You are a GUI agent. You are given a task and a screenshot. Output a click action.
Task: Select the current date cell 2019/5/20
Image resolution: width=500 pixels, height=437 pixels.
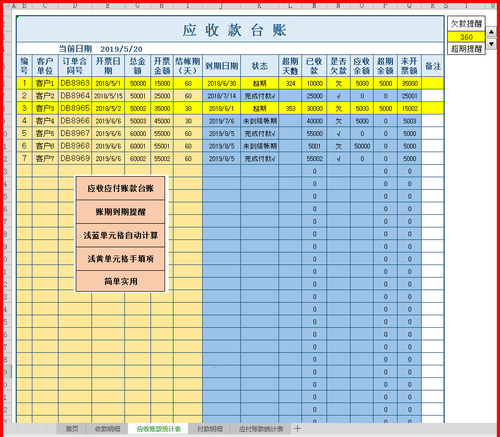(121, 49)
